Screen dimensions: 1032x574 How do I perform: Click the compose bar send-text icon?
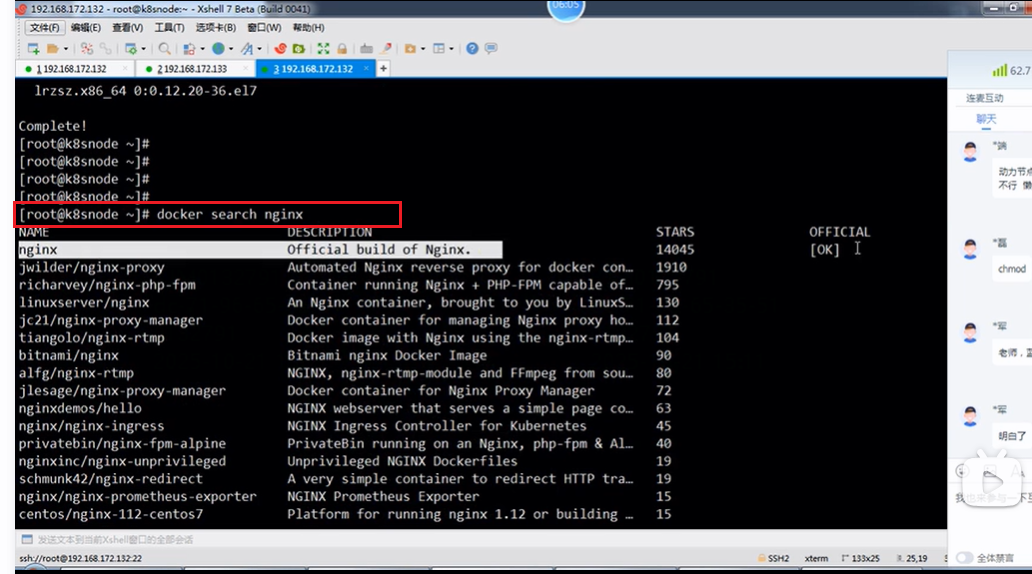(x=27, y=540)
